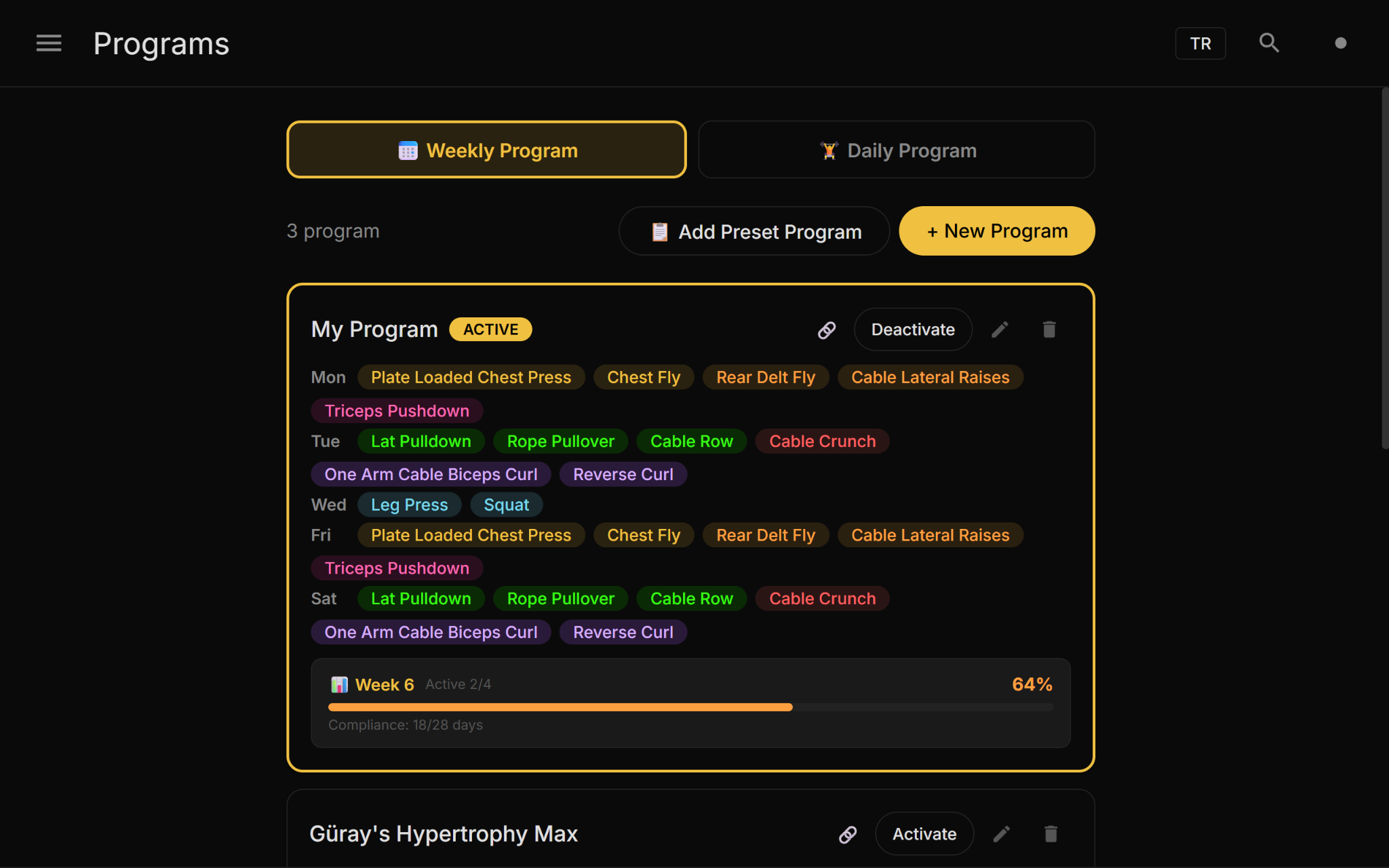The image size is (1389, 868).
Task: Edit Güray's Hypertrophy Max with pencil icon
Action: [1002, 834]
